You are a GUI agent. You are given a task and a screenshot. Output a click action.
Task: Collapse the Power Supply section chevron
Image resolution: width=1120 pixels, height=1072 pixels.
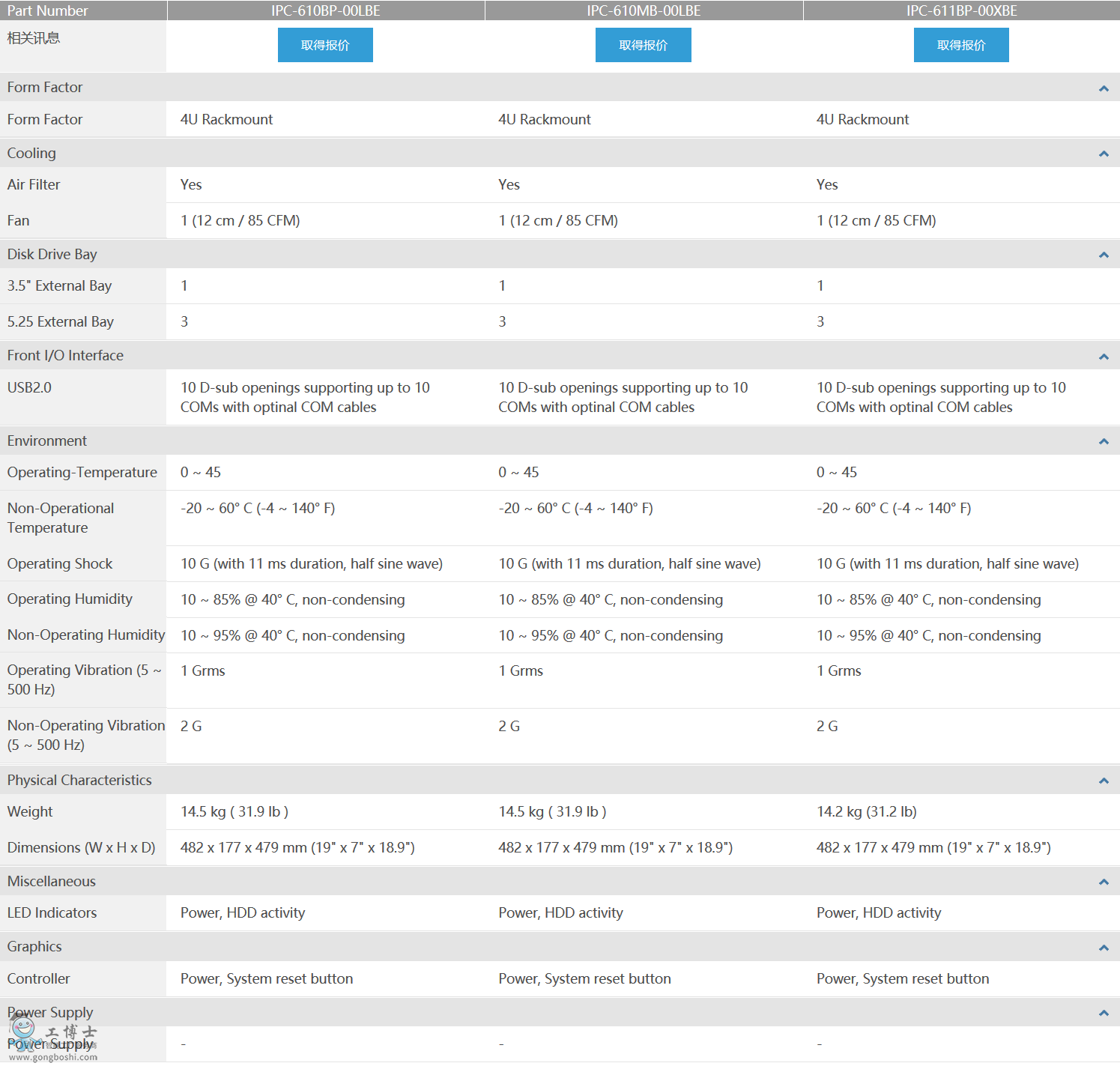1103,1013
